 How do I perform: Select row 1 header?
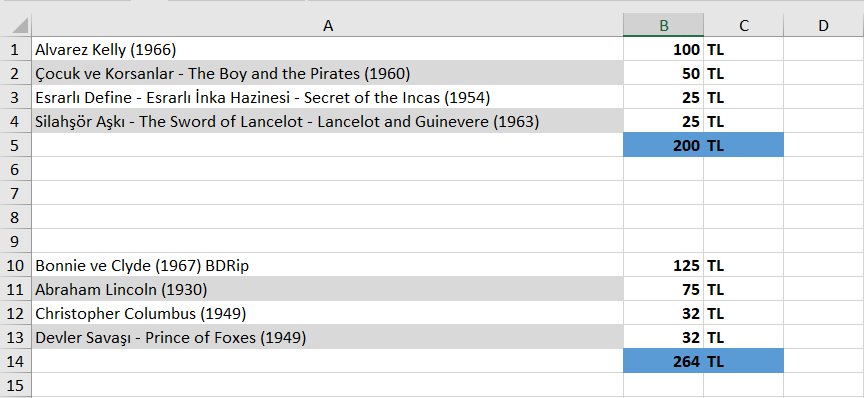click(x=15, y=50)
